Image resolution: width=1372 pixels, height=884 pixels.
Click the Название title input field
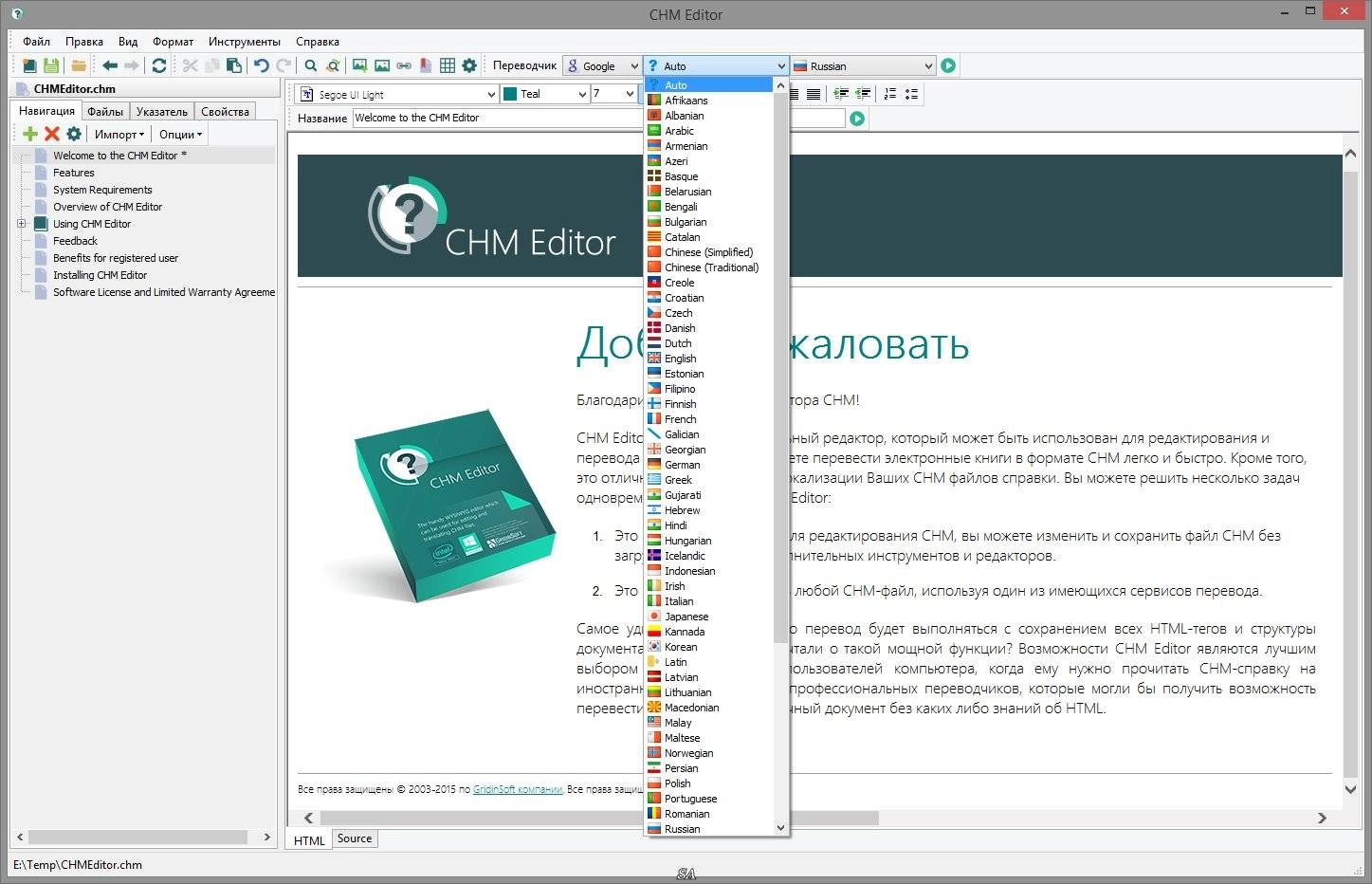click(598, 119)
